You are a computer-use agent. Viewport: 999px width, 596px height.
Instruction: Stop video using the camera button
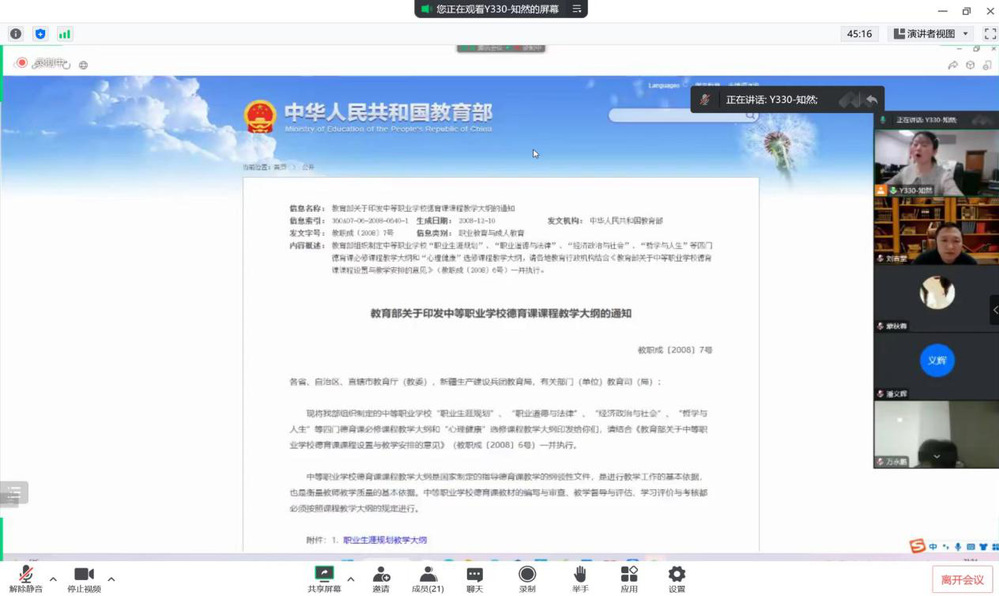click(84, 576)
